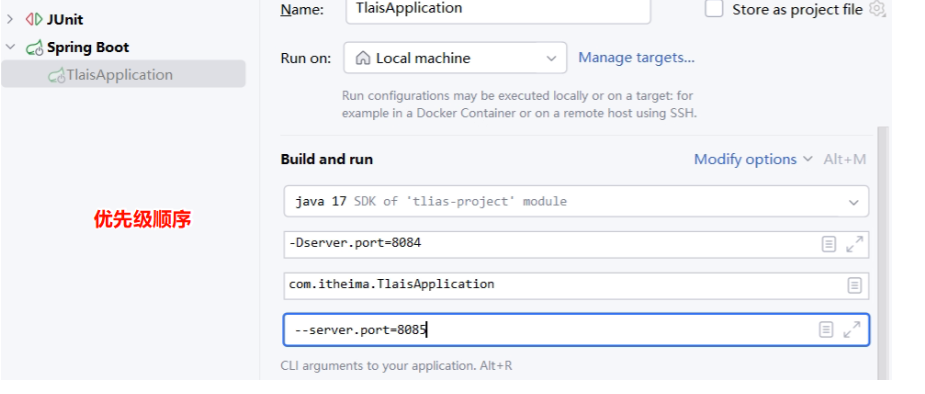Screen dimensions: 925x394
Task: Click the Spring Boot leaf icon
Action: coord(34,48)
